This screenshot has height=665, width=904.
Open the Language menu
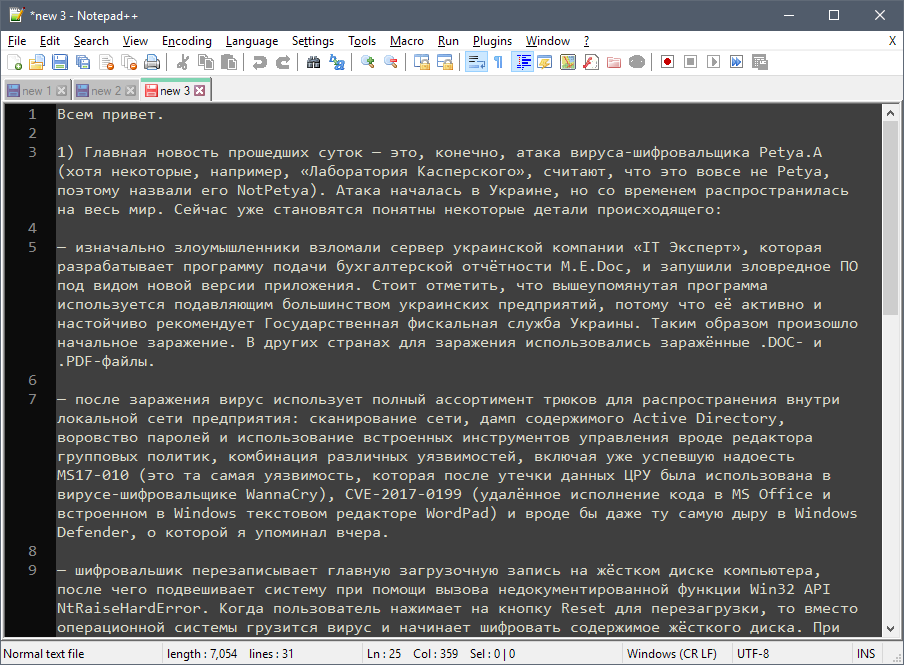tap(252, 41)
